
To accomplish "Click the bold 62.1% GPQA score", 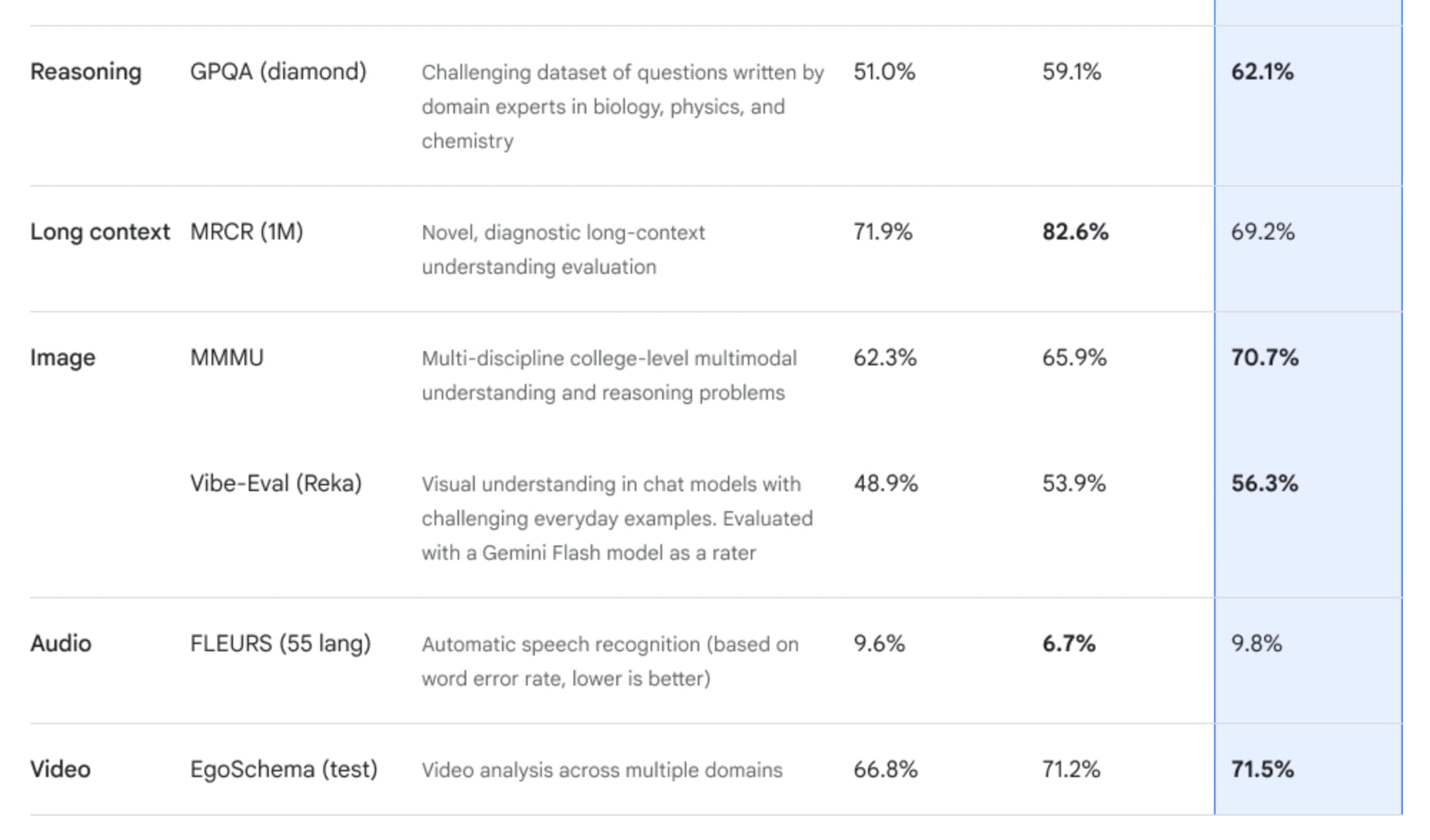I will (1262, 71).
